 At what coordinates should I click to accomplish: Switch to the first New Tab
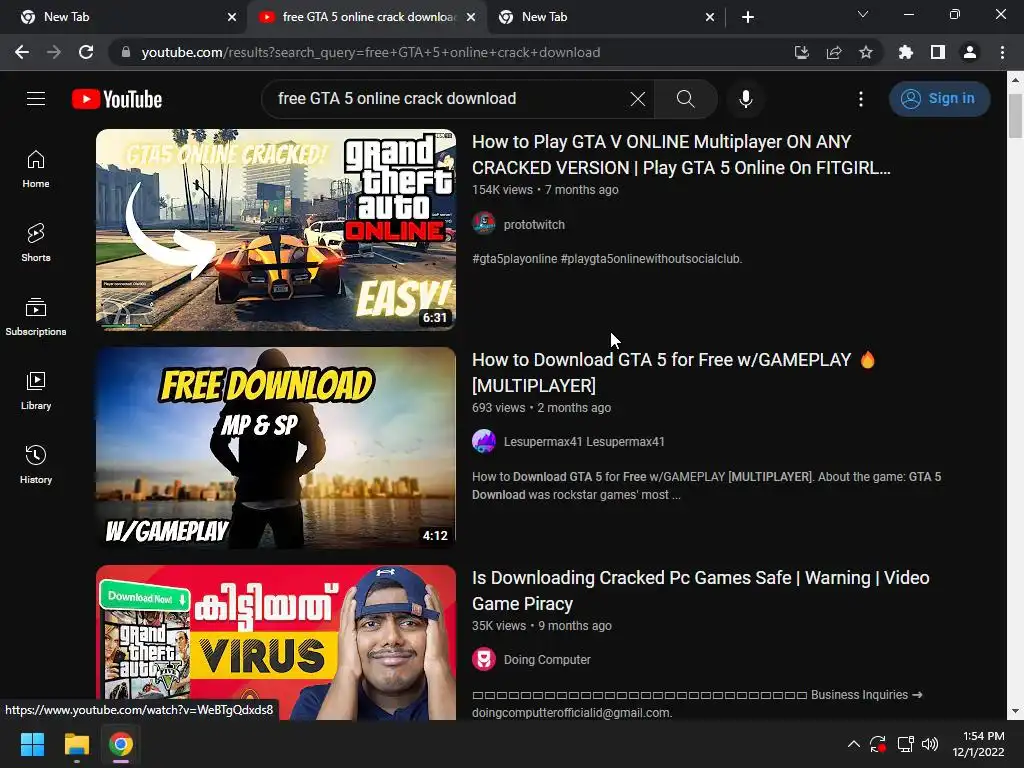[124, 17]
